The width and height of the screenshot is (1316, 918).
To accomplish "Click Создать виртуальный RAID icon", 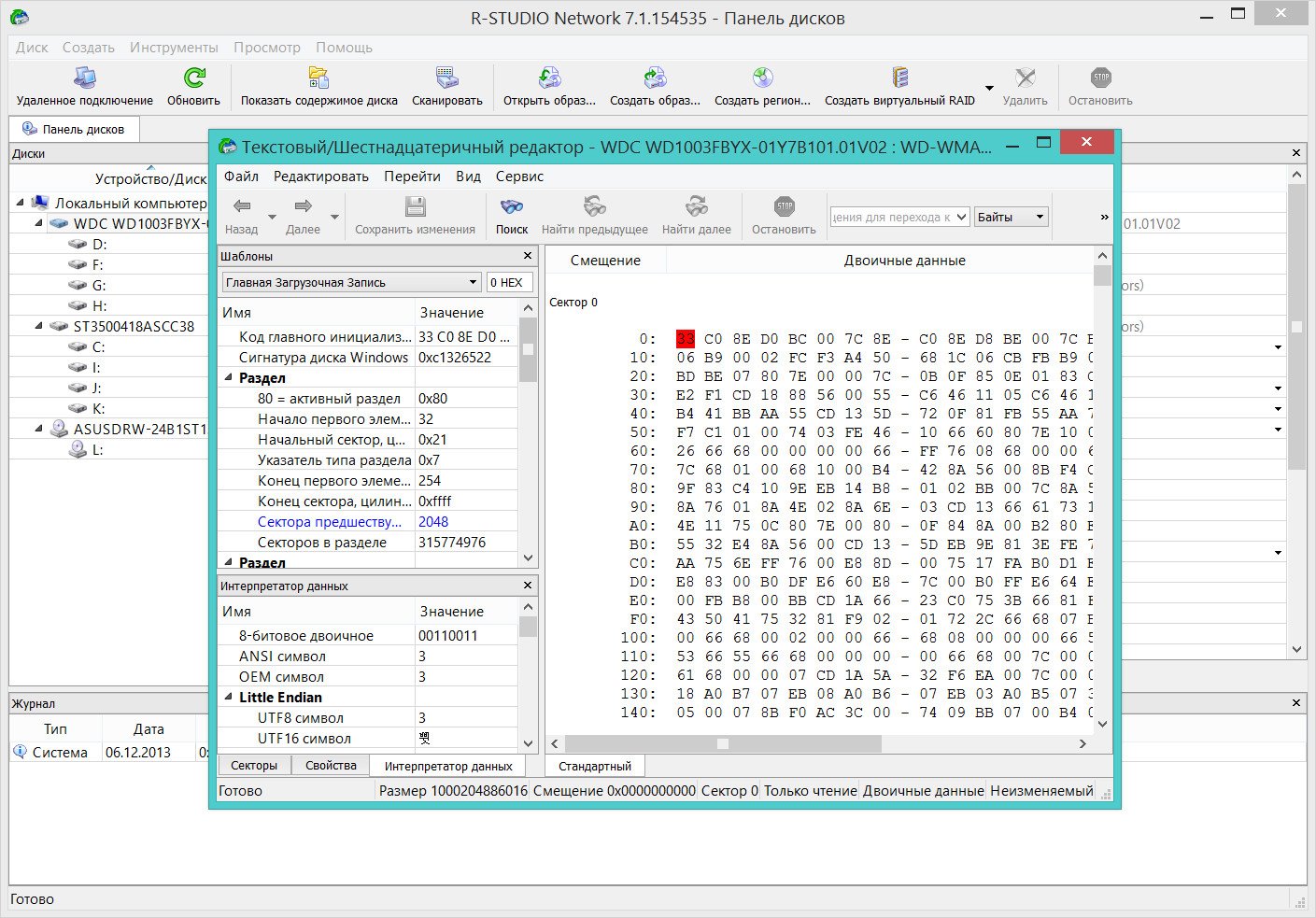I will (899, 78).
